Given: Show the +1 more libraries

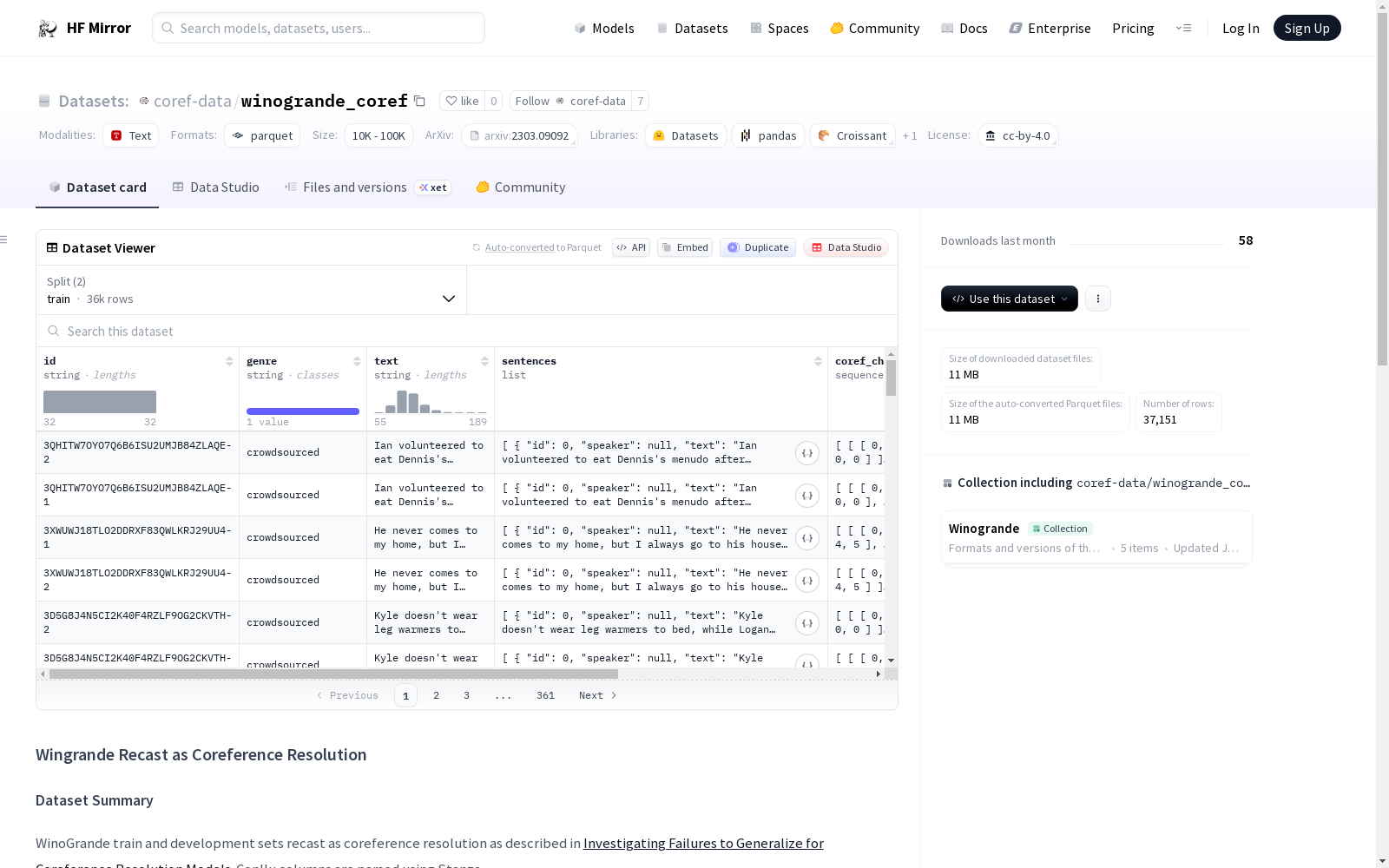Looking at the screenshot, I should click(910, 135).
